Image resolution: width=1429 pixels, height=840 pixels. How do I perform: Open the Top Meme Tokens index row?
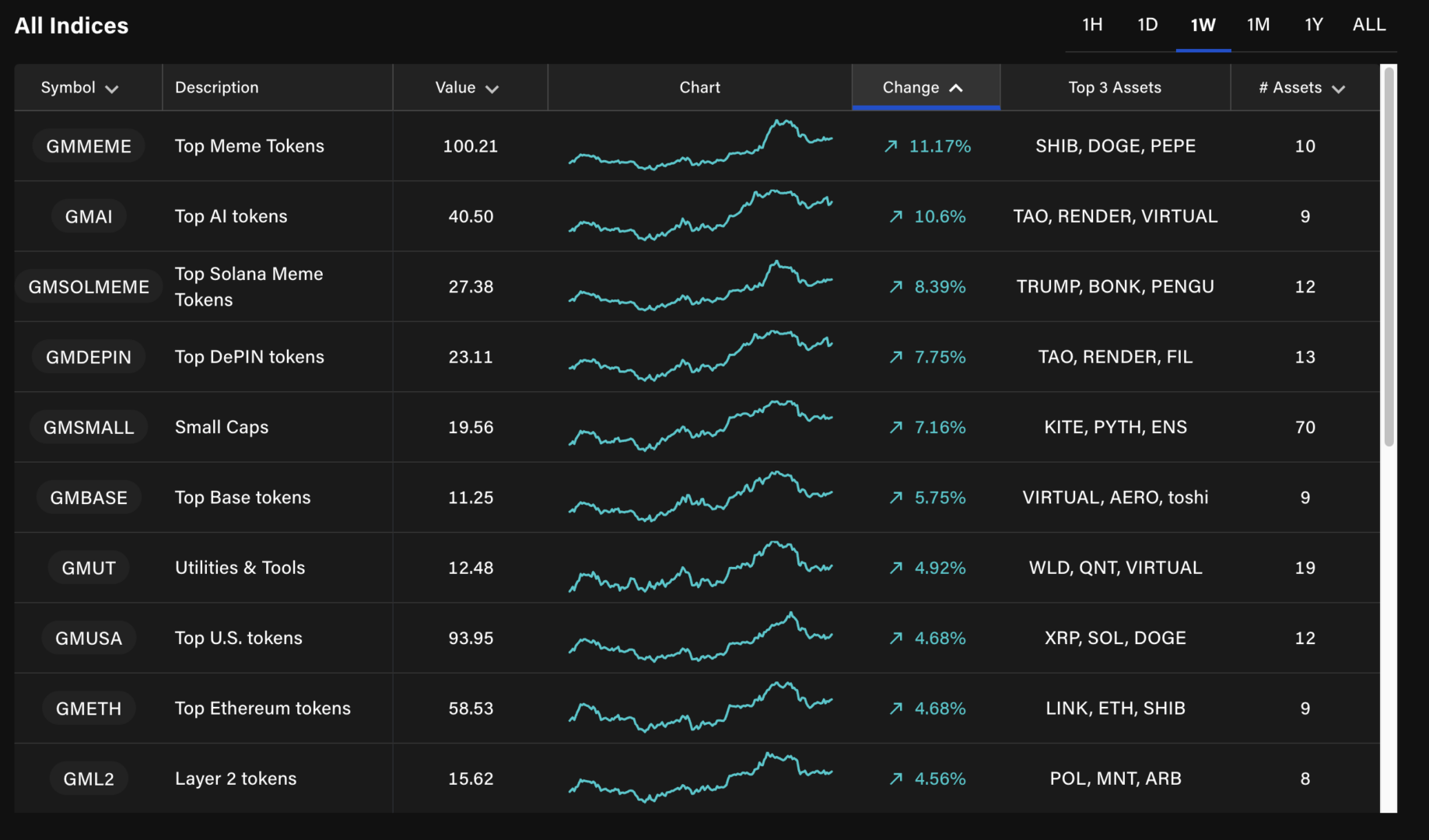[249, 145]
